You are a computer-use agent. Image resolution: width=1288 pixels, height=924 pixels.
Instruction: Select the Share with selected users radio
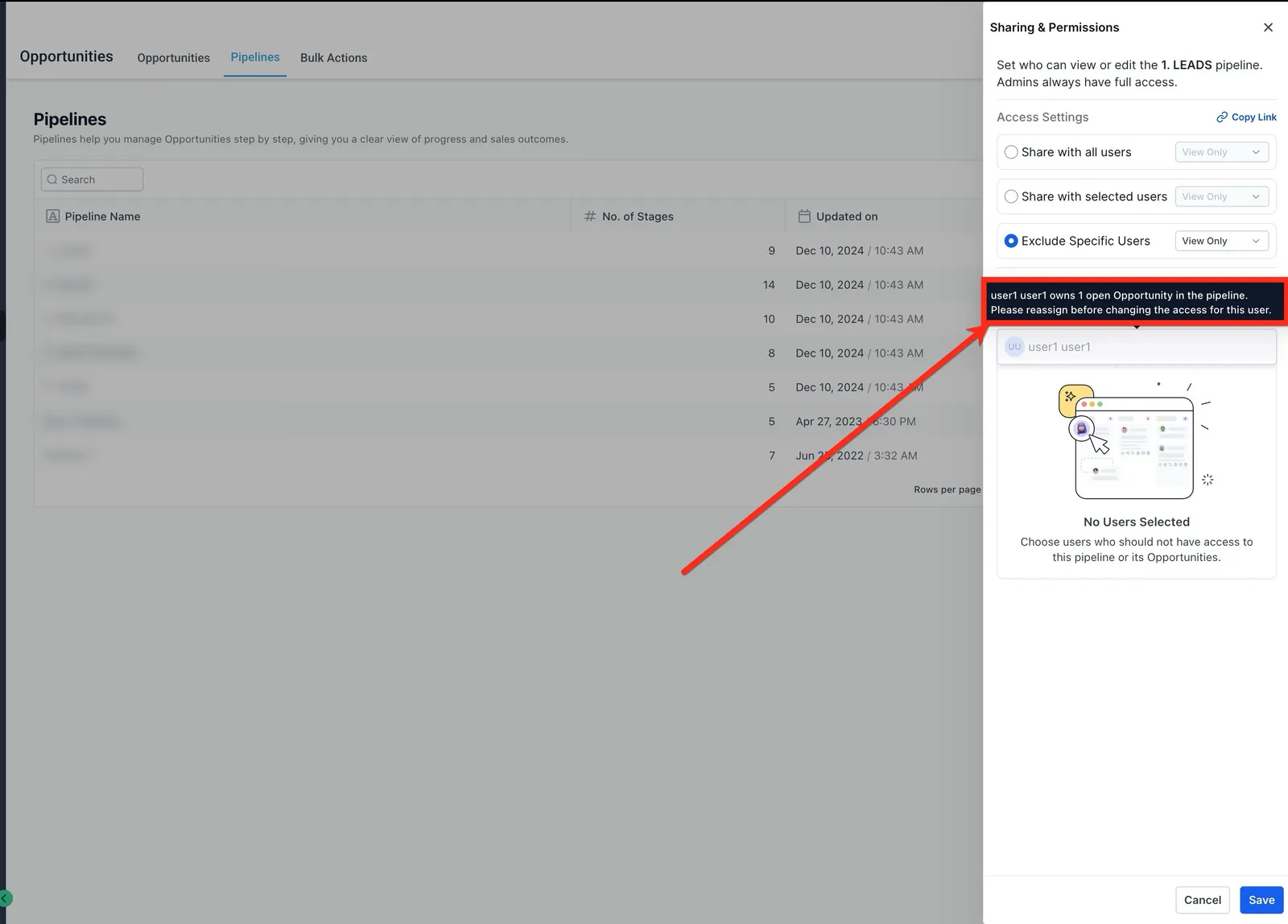(x=1011, y=196)
